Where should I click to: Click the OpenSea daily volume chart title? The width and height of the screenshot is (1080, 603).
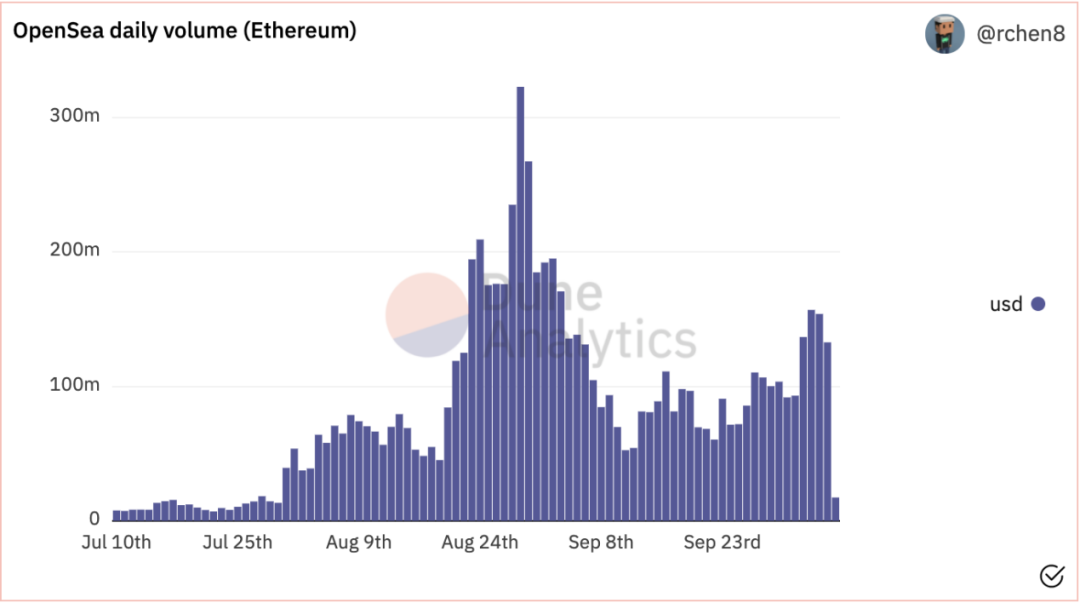point(185,30)
